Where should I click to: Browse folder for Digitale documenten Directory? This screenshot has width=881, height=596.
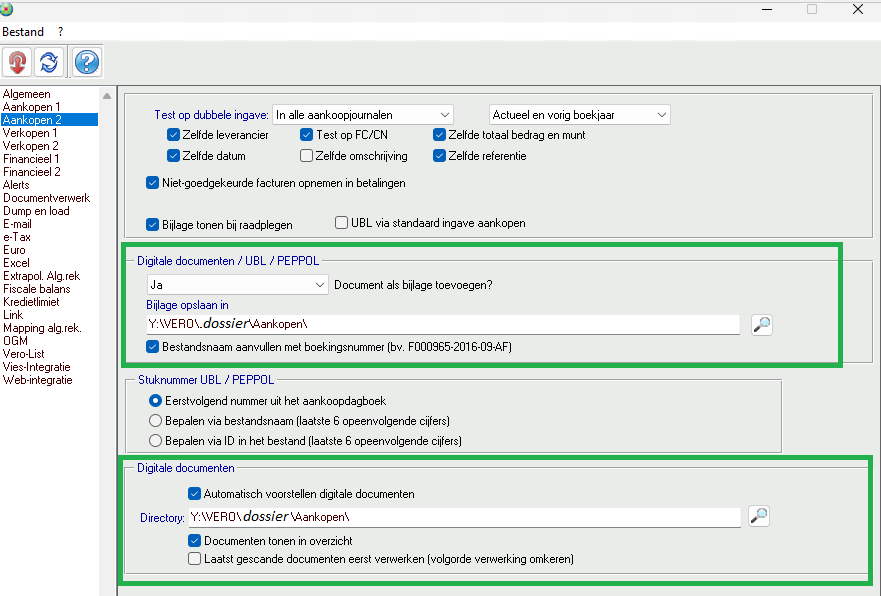[759, 516]
